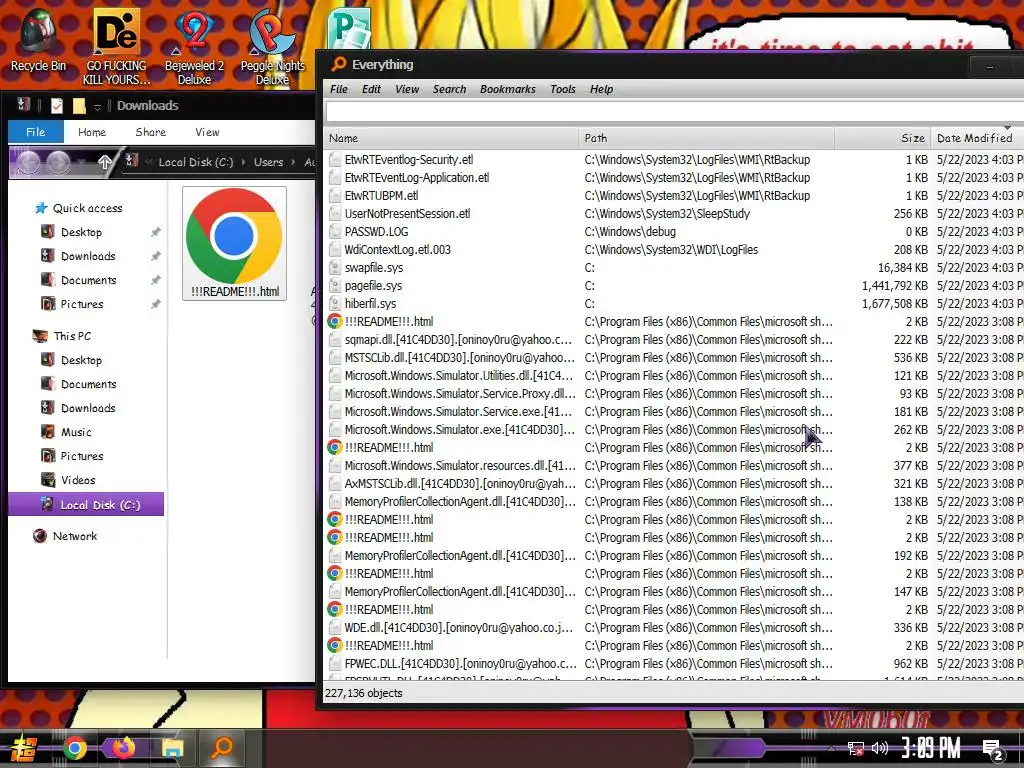Sort by the Size column header

click(x=883, y=138)
